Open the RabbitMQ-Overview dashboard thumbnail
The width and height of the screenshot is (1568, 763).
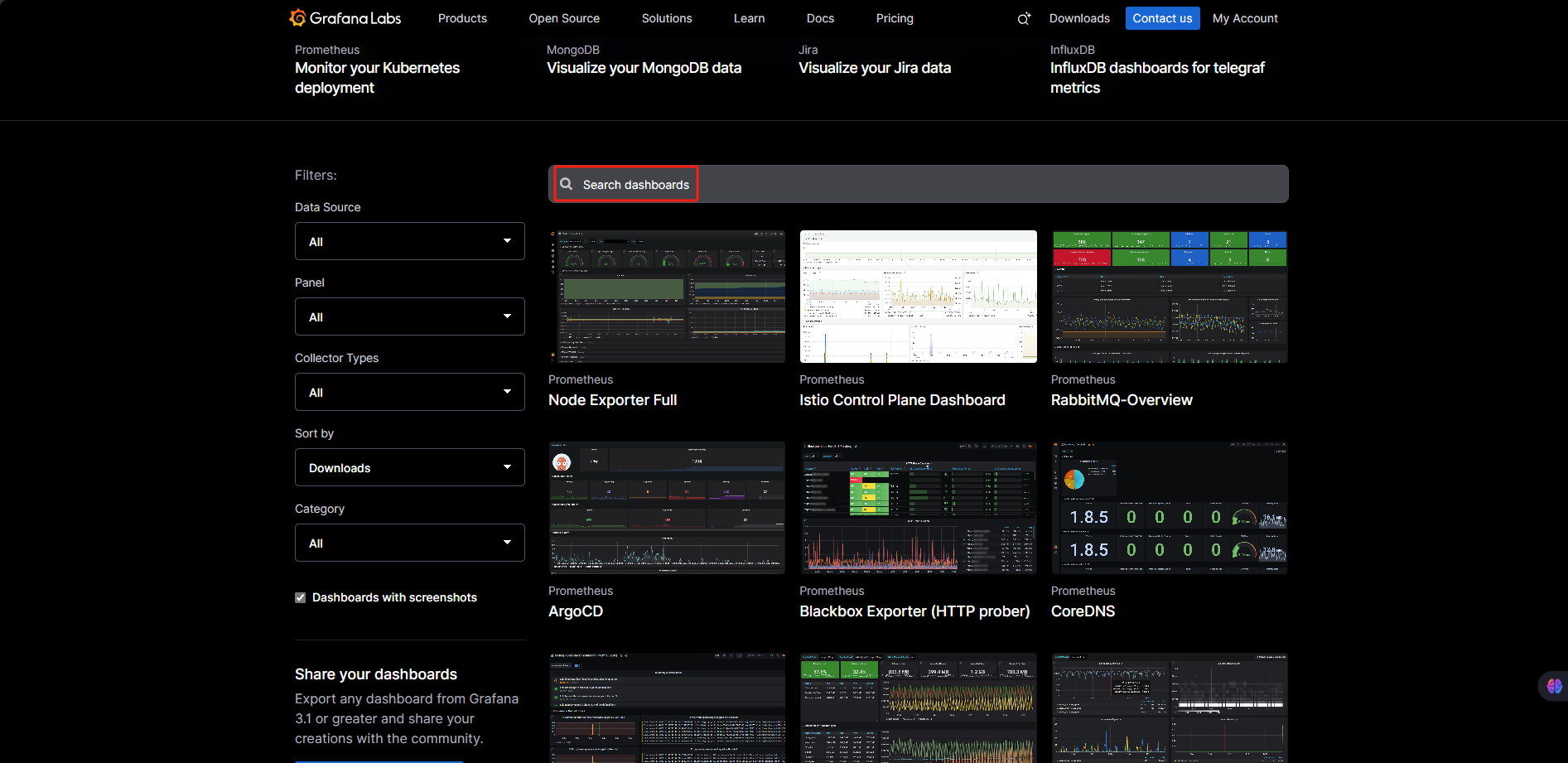point(1170,297)
